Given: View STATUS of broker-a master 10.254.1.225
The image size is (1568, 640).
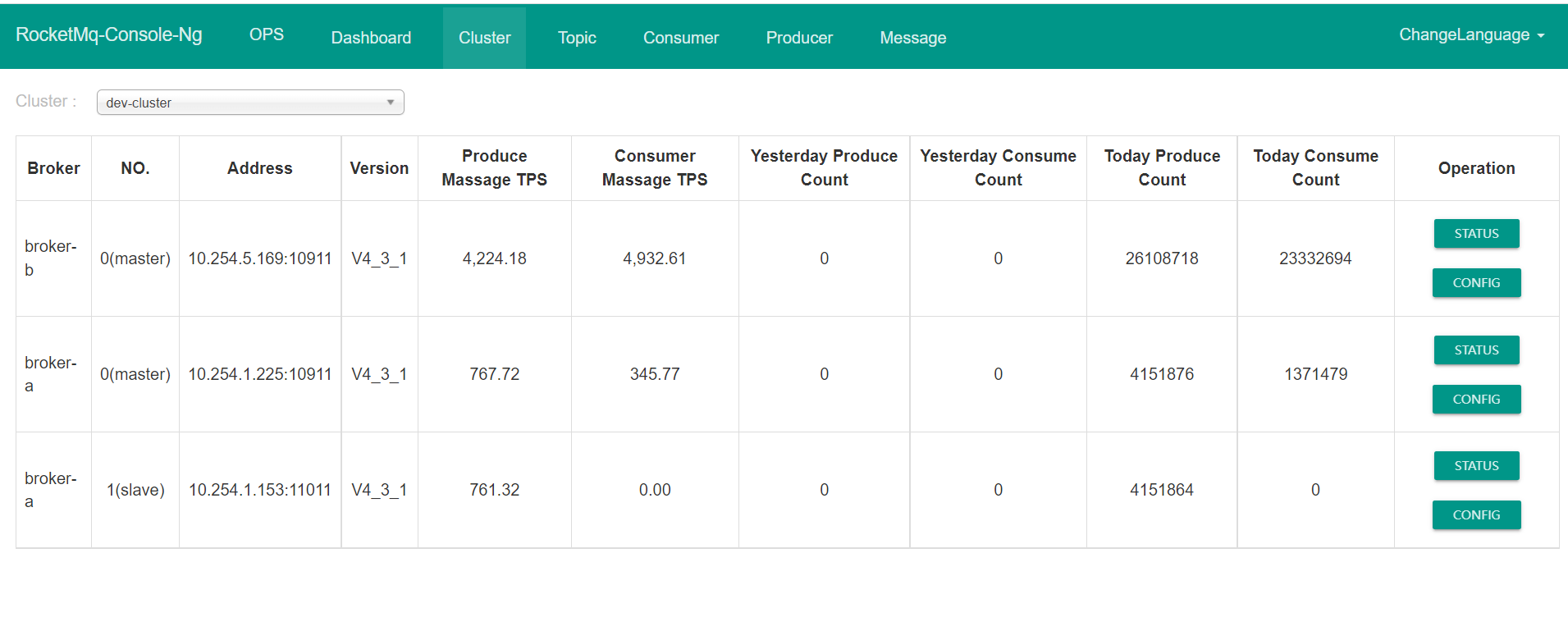Looking at the screenshot, I should pos(1476,350).
